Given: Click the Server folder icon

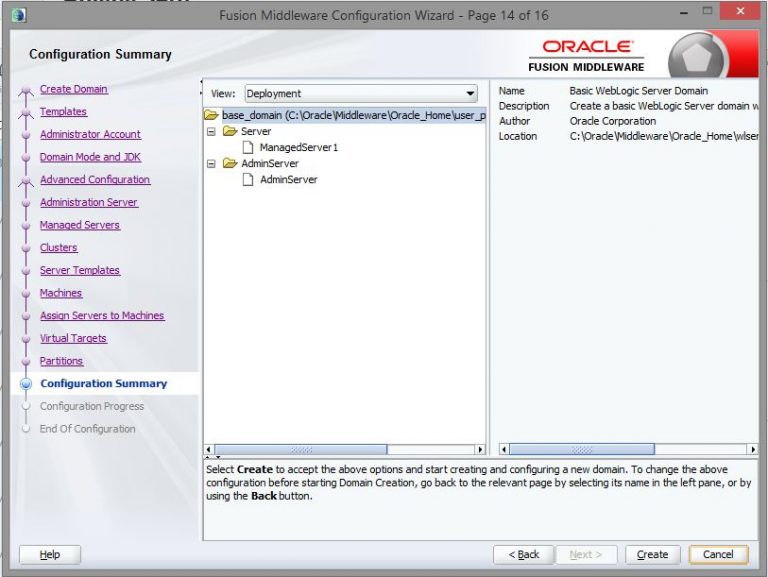Looking at the screenshot, I should [230, 131].
